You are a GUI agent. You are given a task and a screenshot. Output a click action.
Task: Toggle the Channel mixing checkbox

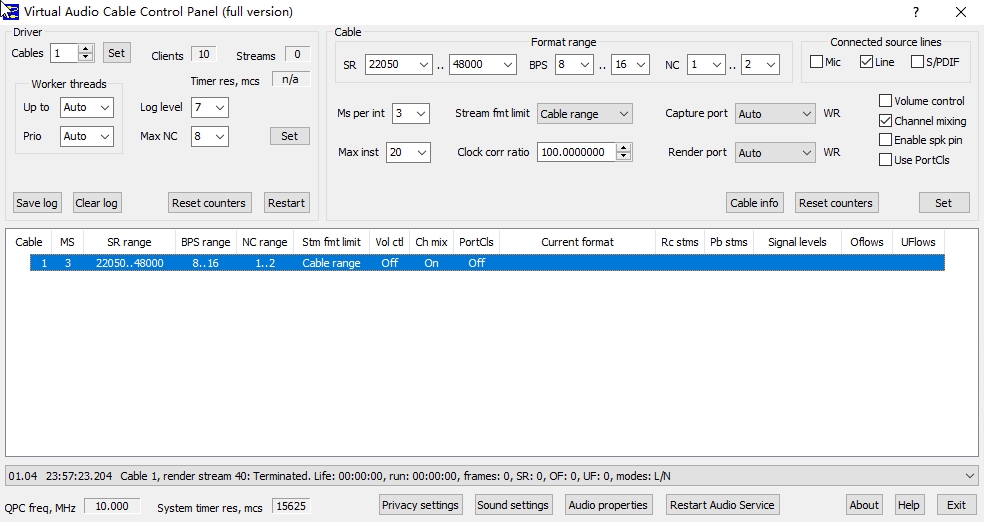(885, 121)
